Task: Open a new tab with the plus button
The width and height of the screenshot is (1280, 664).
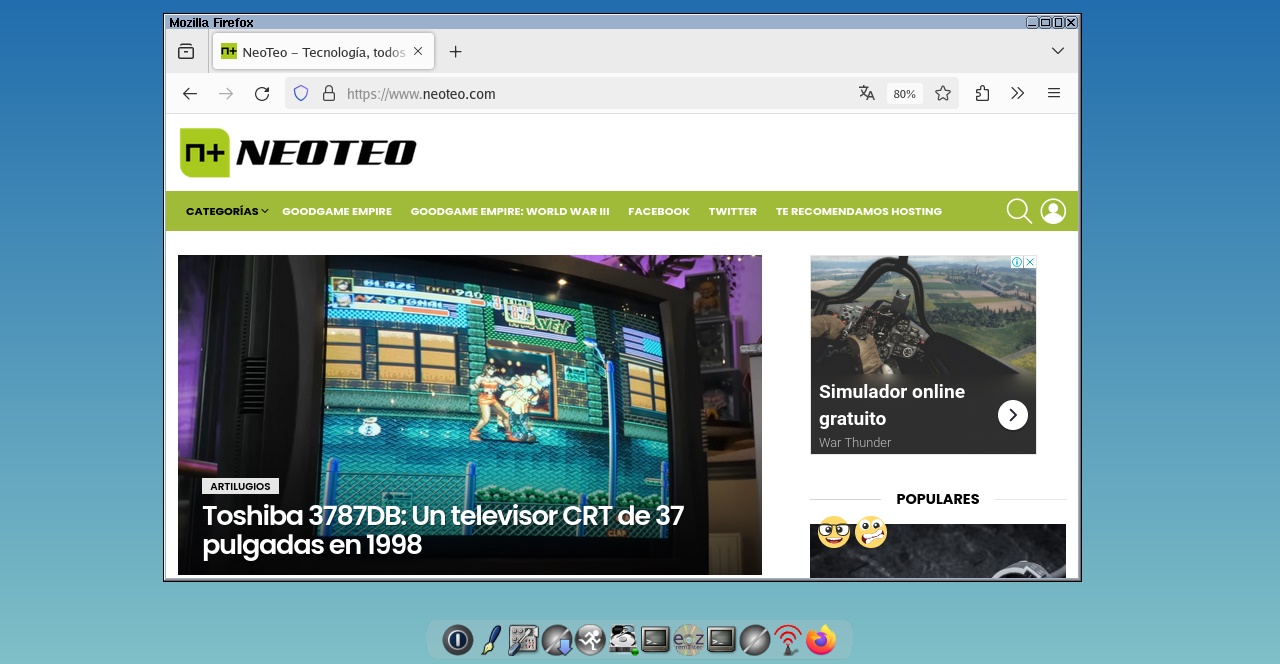Action: (455, 51)
